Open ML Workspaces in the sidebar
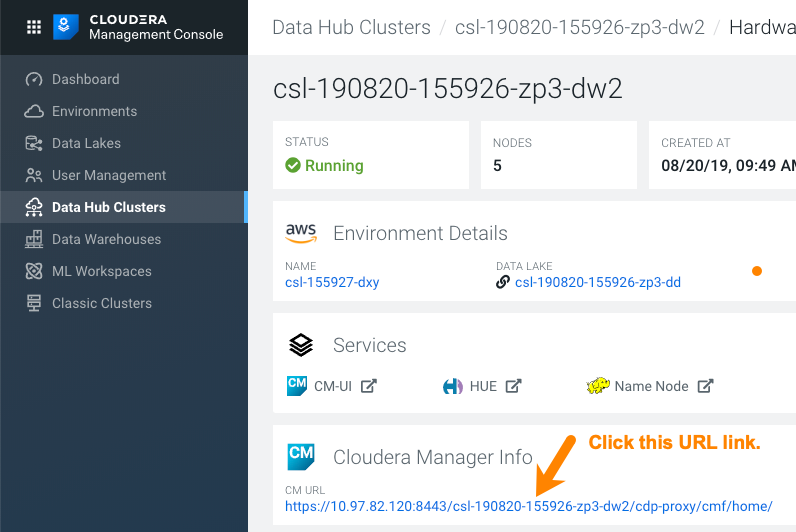Image resolution: width=796 pixels, height=532 pixels. coord(102,271)
